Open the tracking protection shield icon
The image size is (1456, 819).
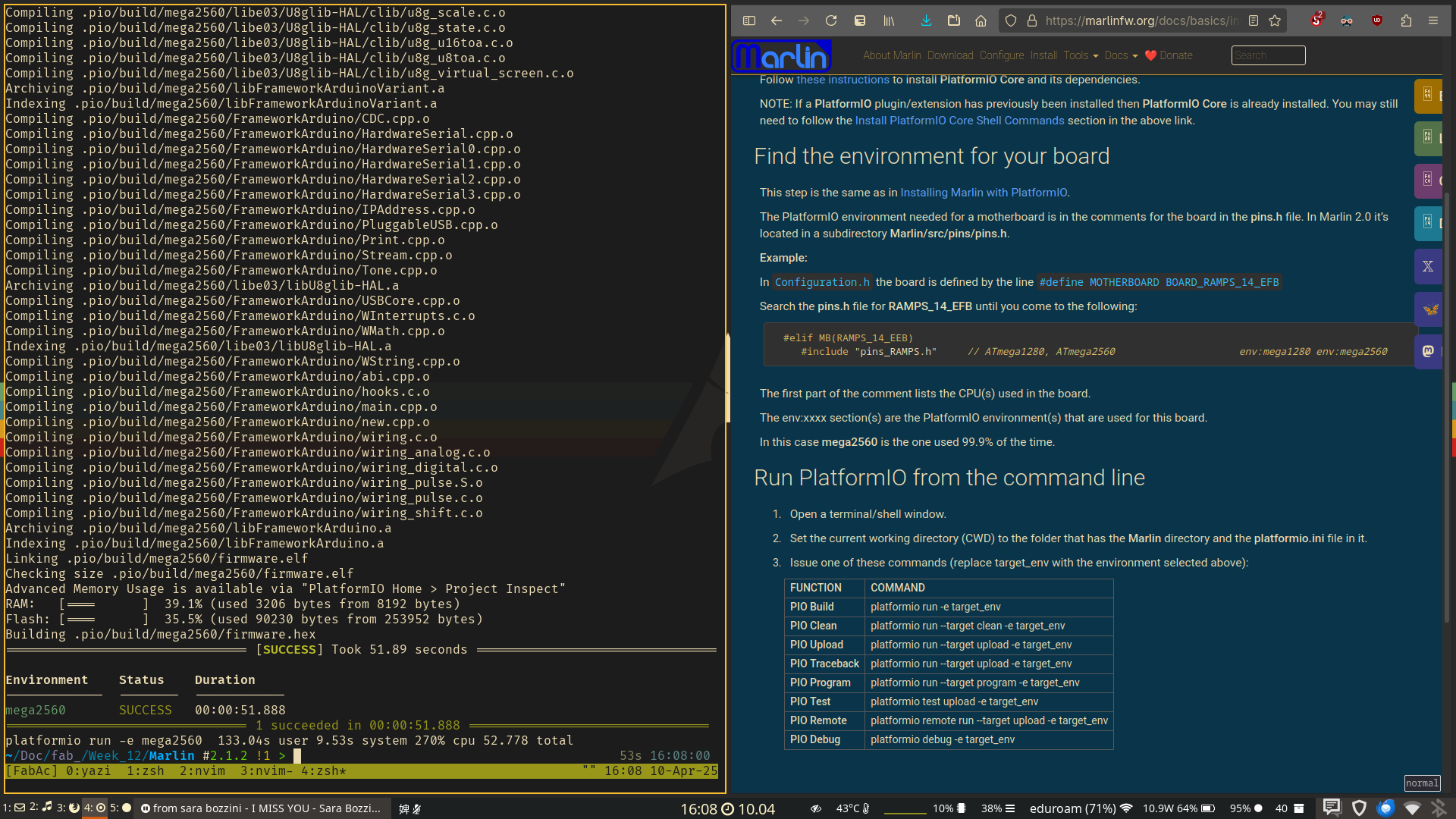(x=1011, y=21)
